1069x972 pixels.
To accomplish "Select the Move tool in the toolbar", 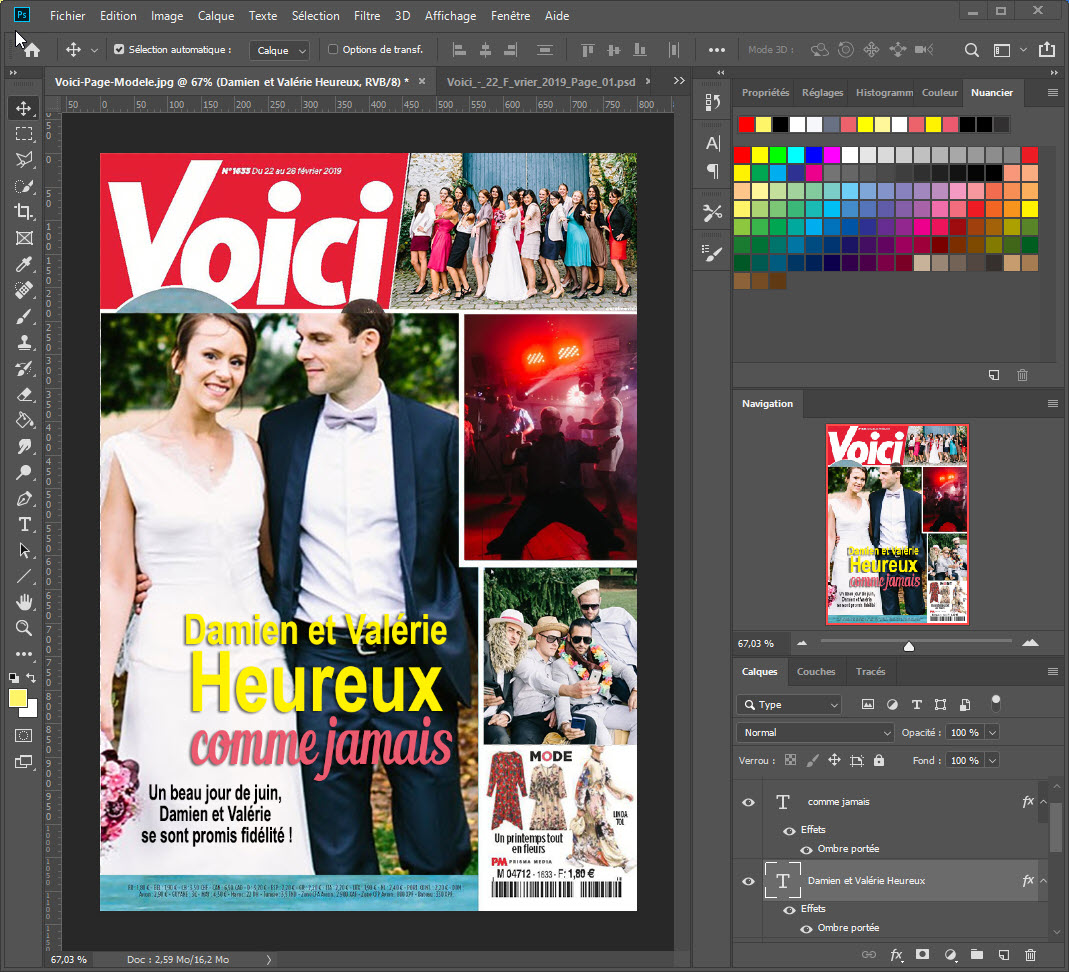I will pyautogui.click(x=24, y=108).
